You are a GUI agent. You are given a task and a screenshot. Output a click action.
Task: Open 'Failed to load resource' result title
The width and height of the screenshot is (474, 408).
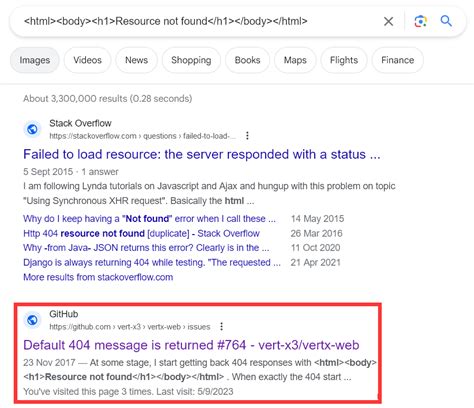202,154
